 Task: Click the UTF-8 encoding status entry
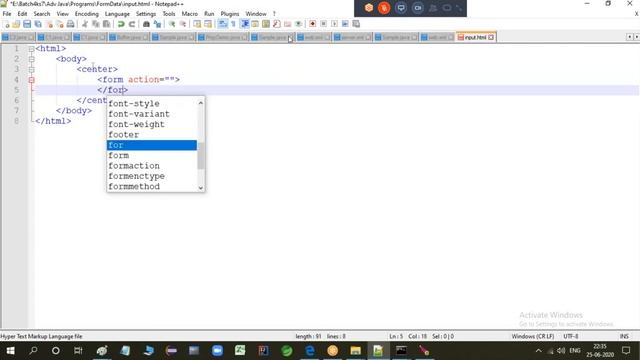571,337
